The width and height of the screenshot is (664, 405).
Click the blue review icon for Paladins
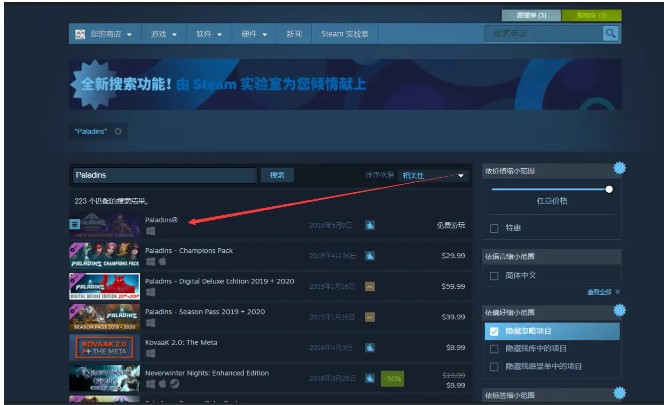(x=369, y=225)
